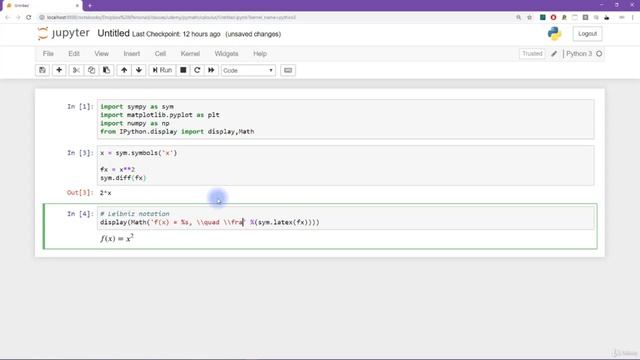The image size is (640, 360).
Task: Click the browser address bar URL
Action: click(x=171, y=18)
